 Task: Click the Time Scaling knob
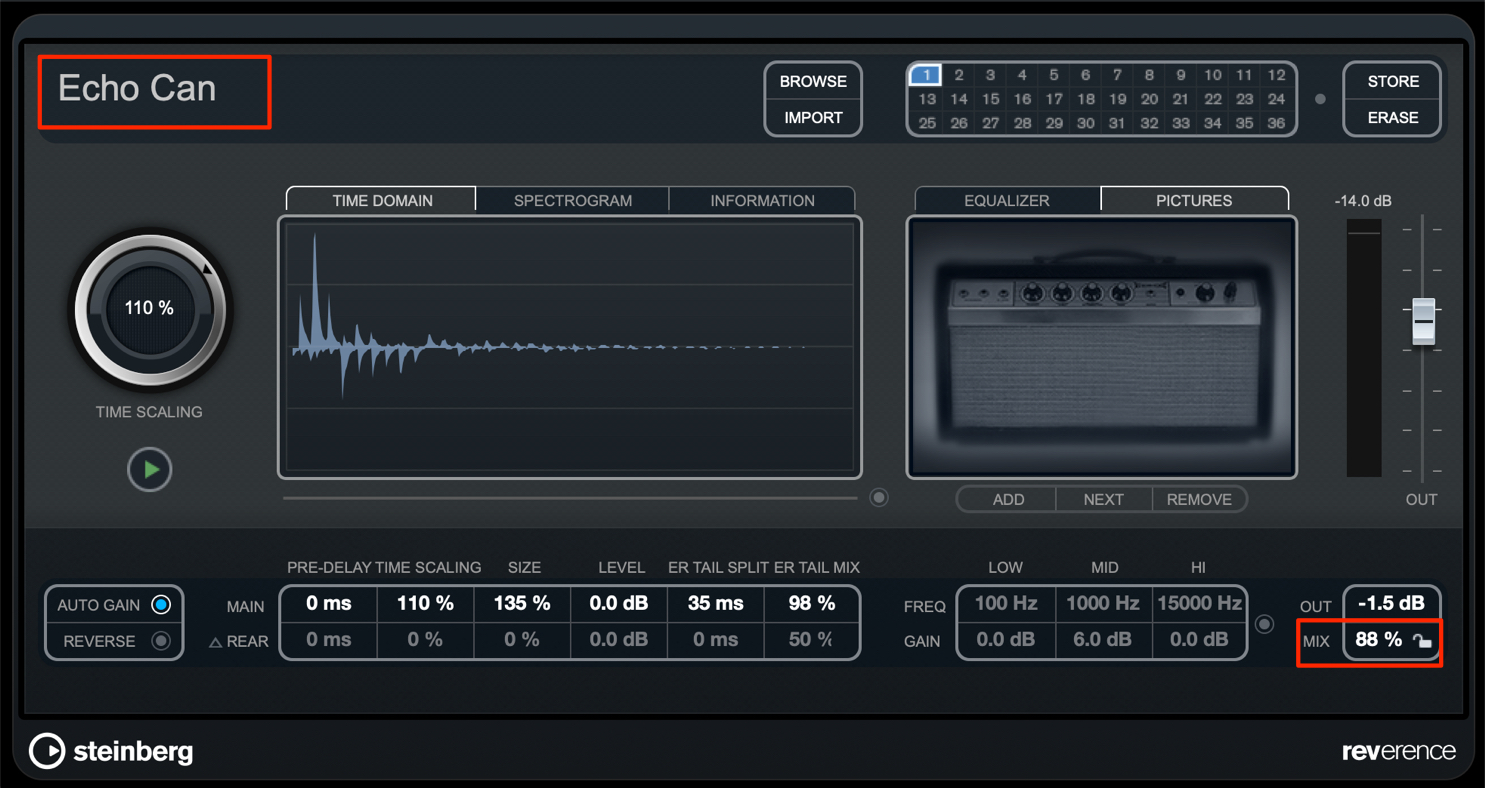(x=150, y=308)
